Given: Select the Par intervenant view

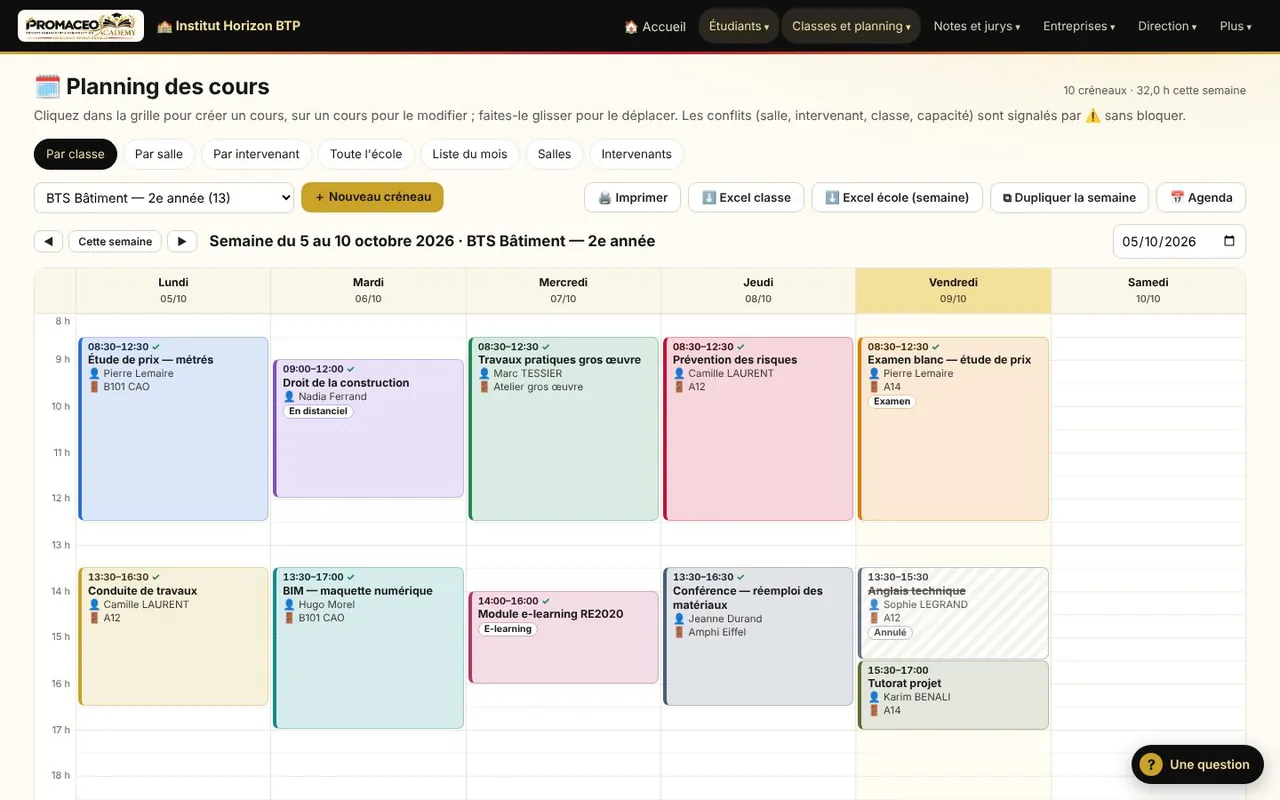Looking at the screenshot, I should tap(256, 154).
